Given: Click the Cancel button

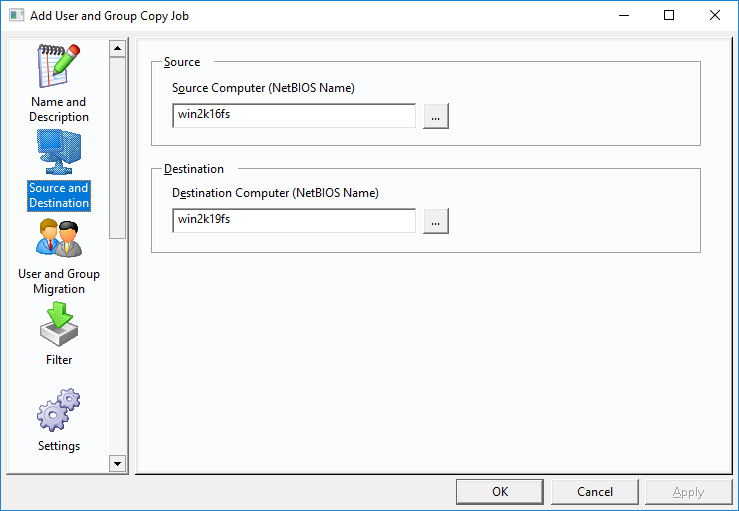Looking at the screenshot, I should 595,492.
